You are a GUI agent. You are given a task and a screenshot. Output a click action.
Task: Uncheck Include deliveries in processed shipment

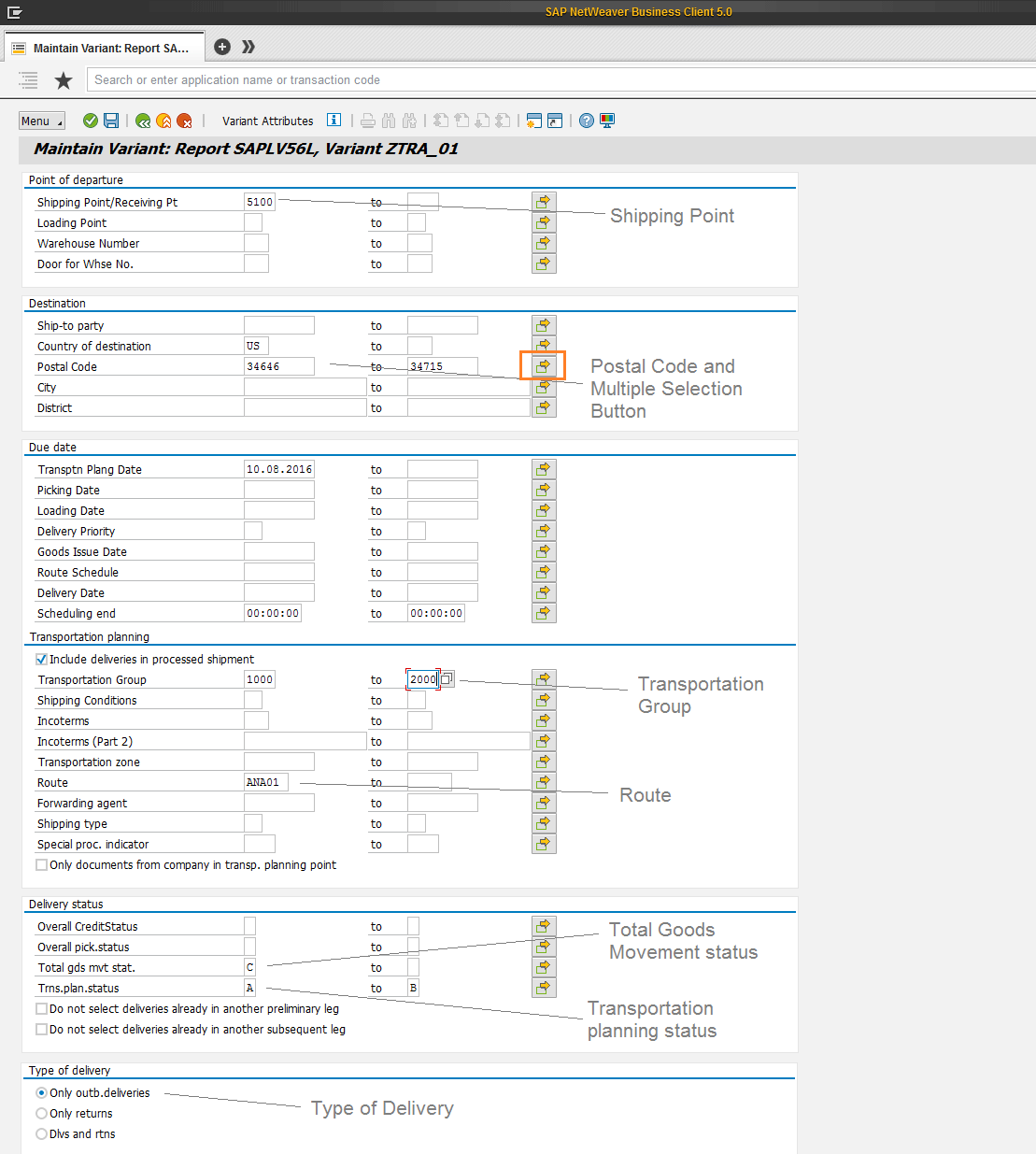(x=41, y=659)
